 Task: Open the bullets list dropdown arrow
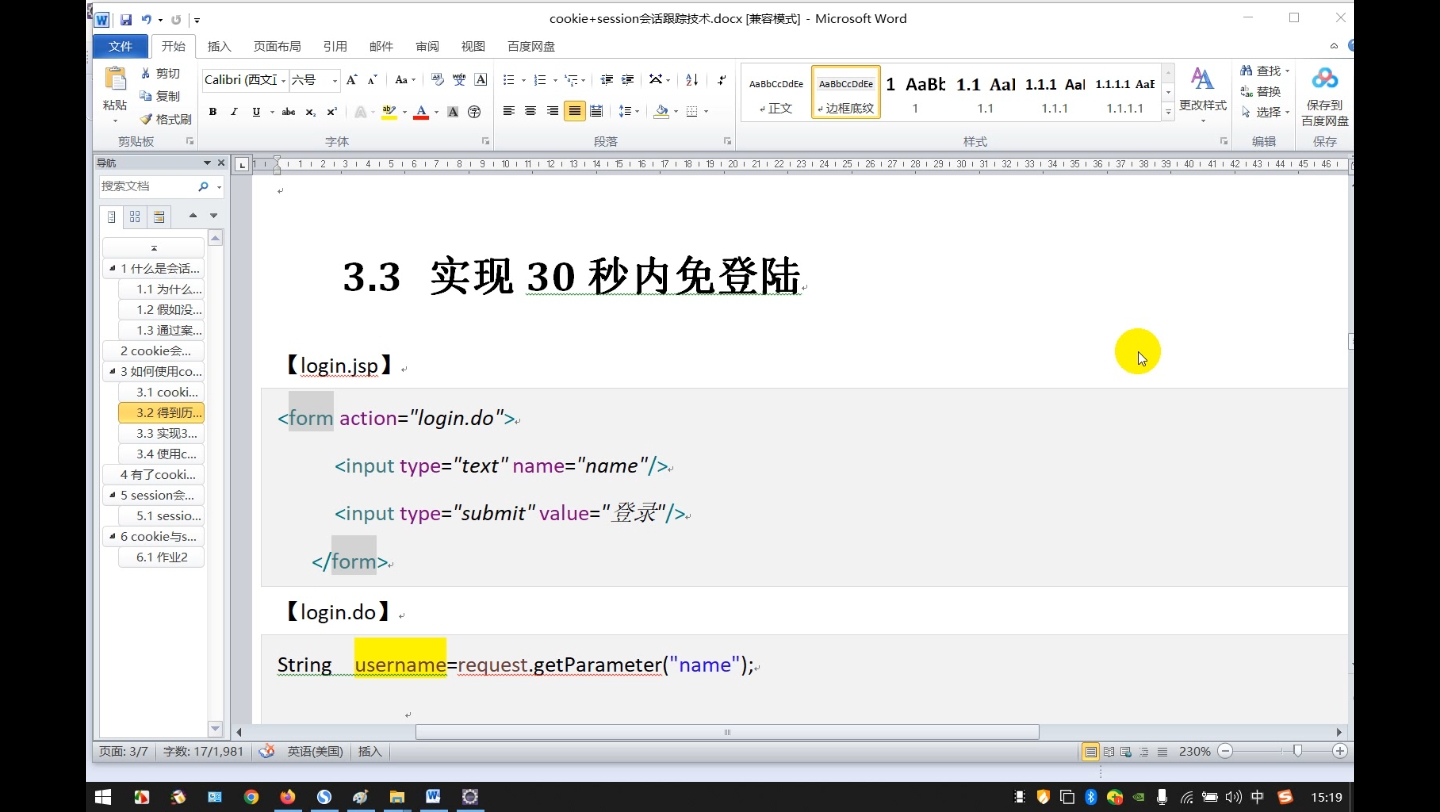coord(522,80)
